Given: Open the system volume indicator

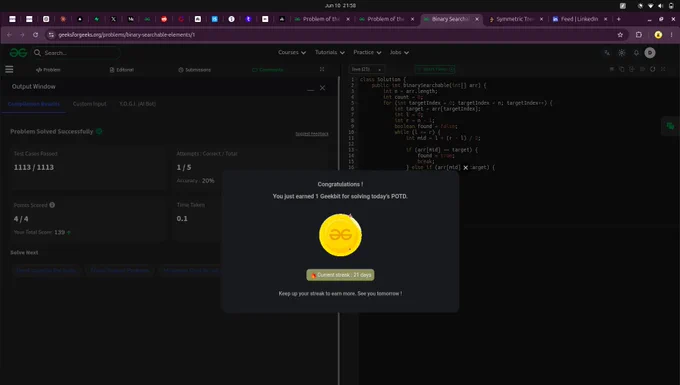Looking at the screenshot, I should pyautogui.click(x=660, y=6).
